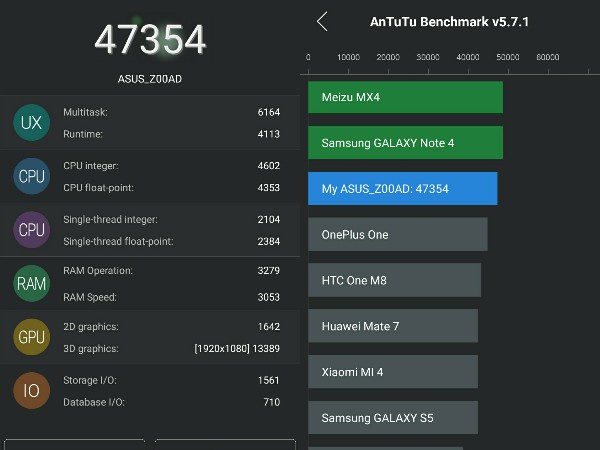The image size is (600, 450).
Task: Click the RAM Speed label
Action: click(x=90, y=297)
